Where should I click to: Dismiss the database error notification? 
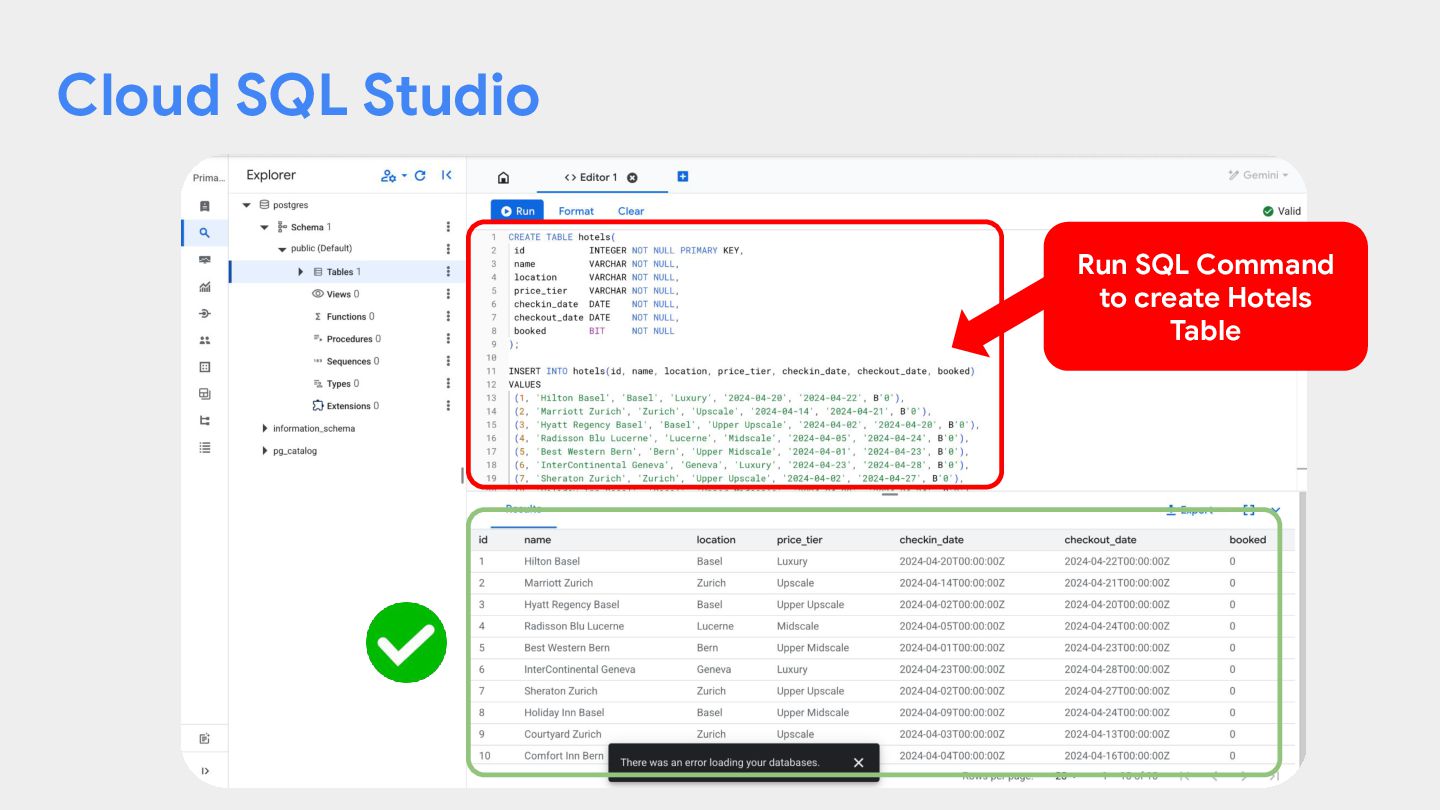(x=858, y=763)
